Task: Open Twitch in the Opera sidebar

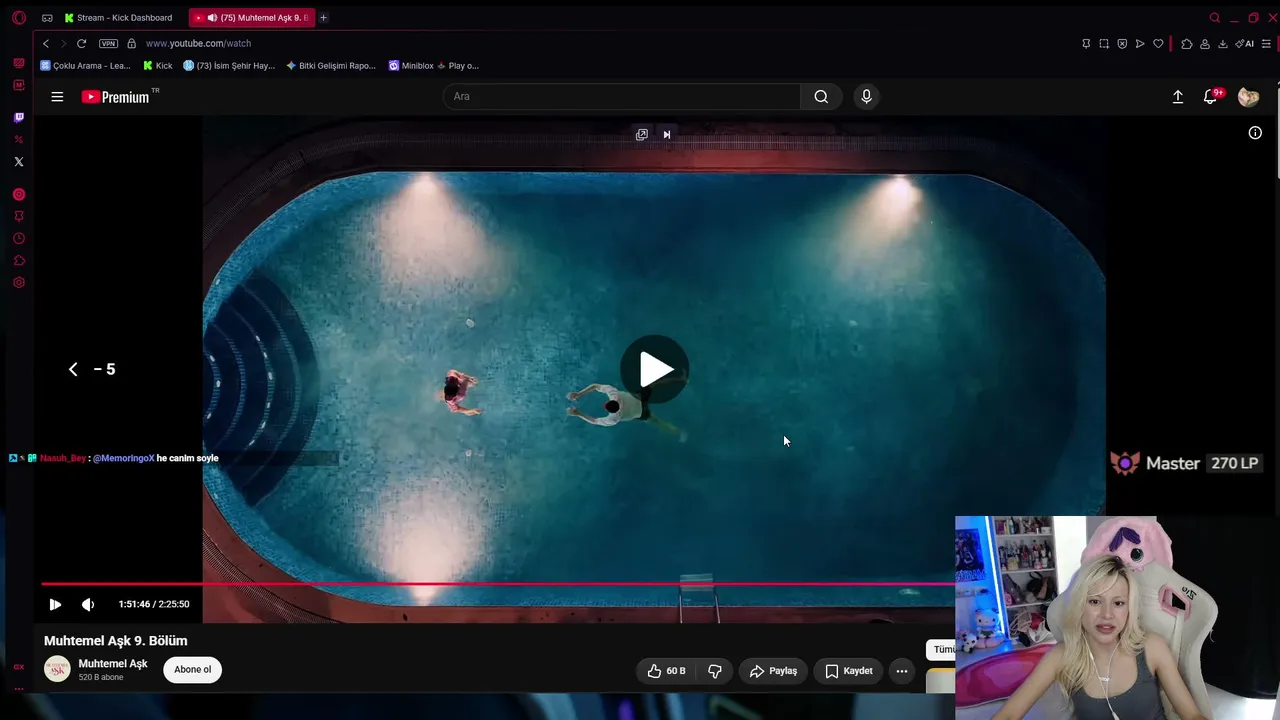Action: 19,118
